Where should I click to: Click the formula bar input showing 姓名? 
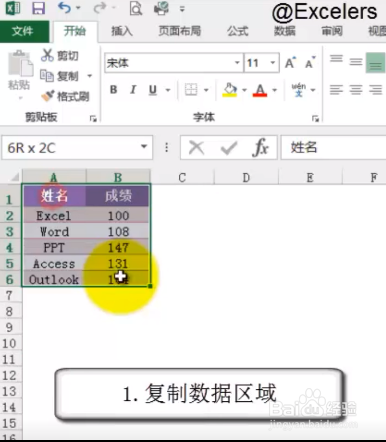pyautogui.click(x=333, y=147)
